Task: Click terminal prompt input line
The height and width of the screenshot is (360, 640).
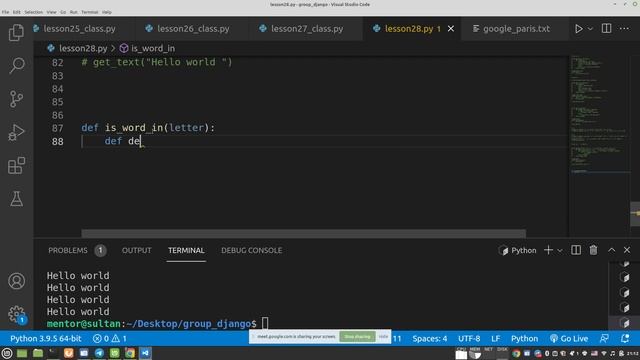Action: (157, 324)
